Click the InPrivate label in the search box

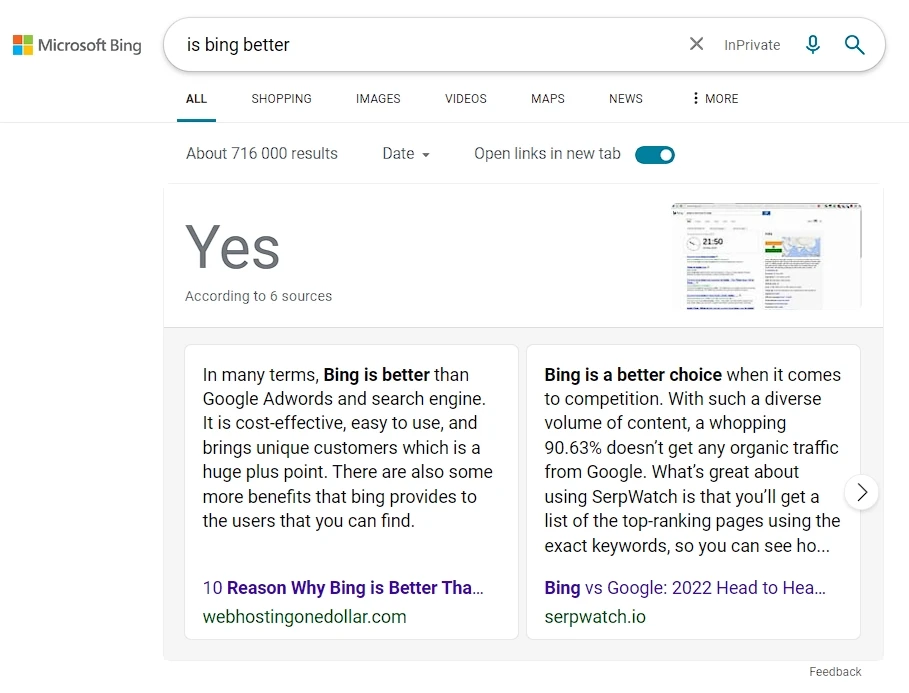coord(752,45)
